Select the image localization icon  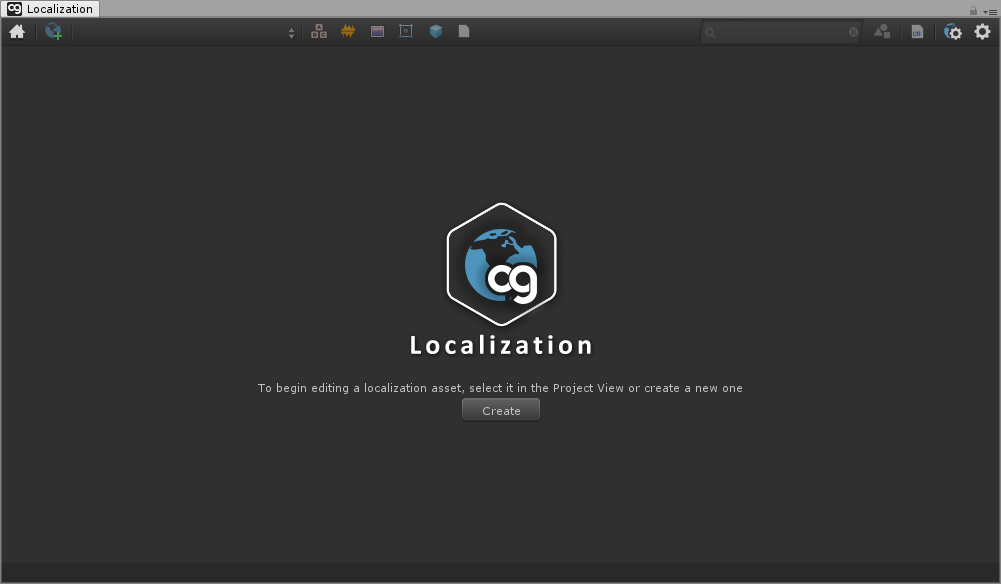[377, 31]
